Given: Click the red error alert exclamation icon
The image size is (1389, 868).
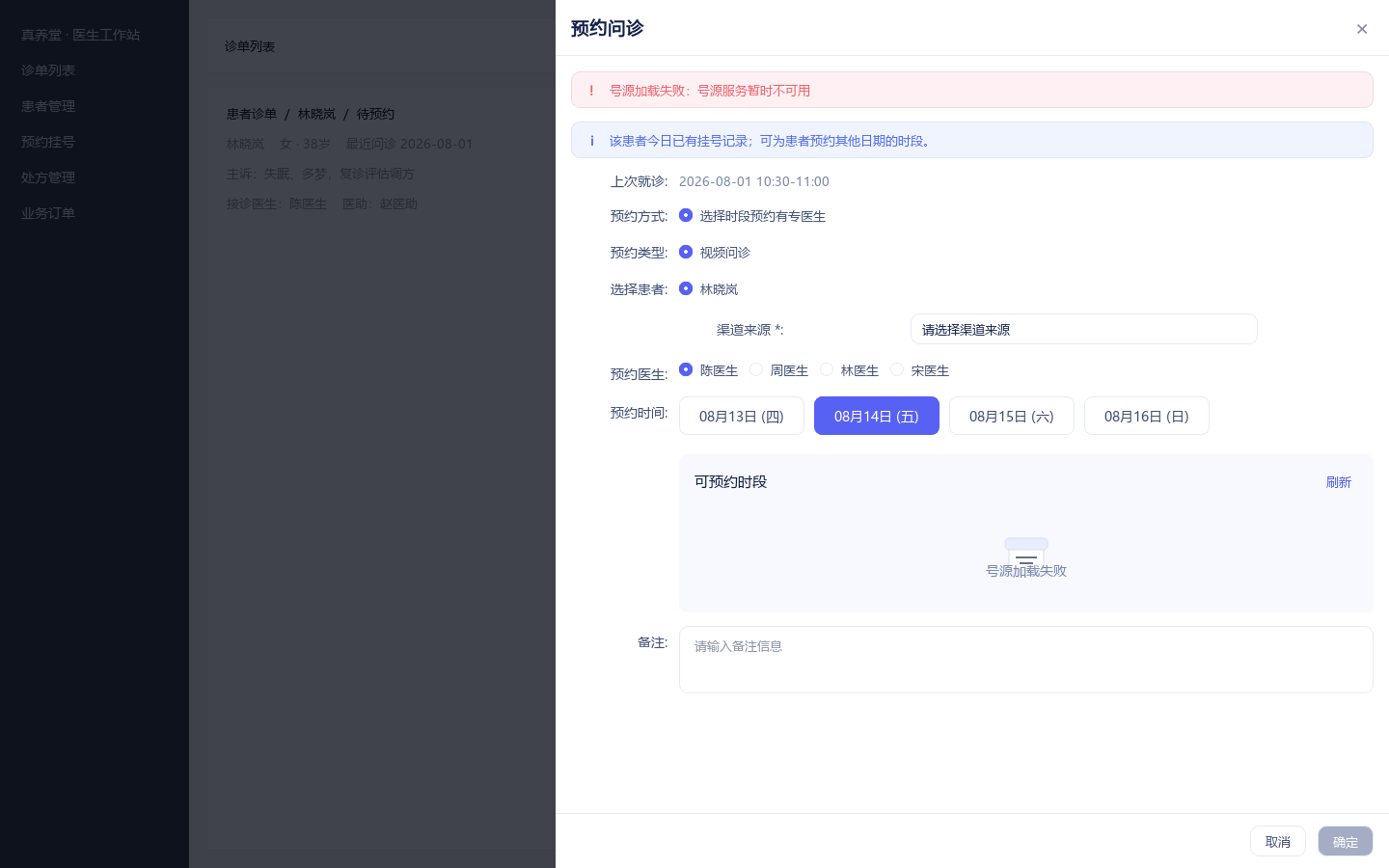Looking at the screenshot, I should (591, 91).
